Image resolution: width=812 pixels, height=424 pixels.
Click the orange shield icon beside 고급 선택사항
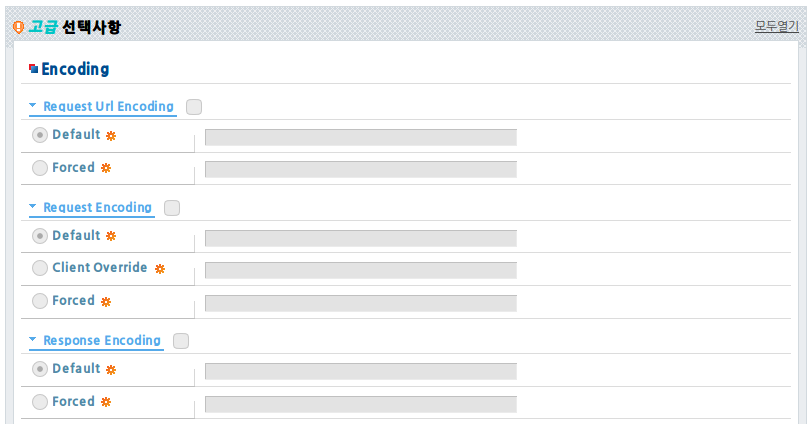(x=18, y=27)
